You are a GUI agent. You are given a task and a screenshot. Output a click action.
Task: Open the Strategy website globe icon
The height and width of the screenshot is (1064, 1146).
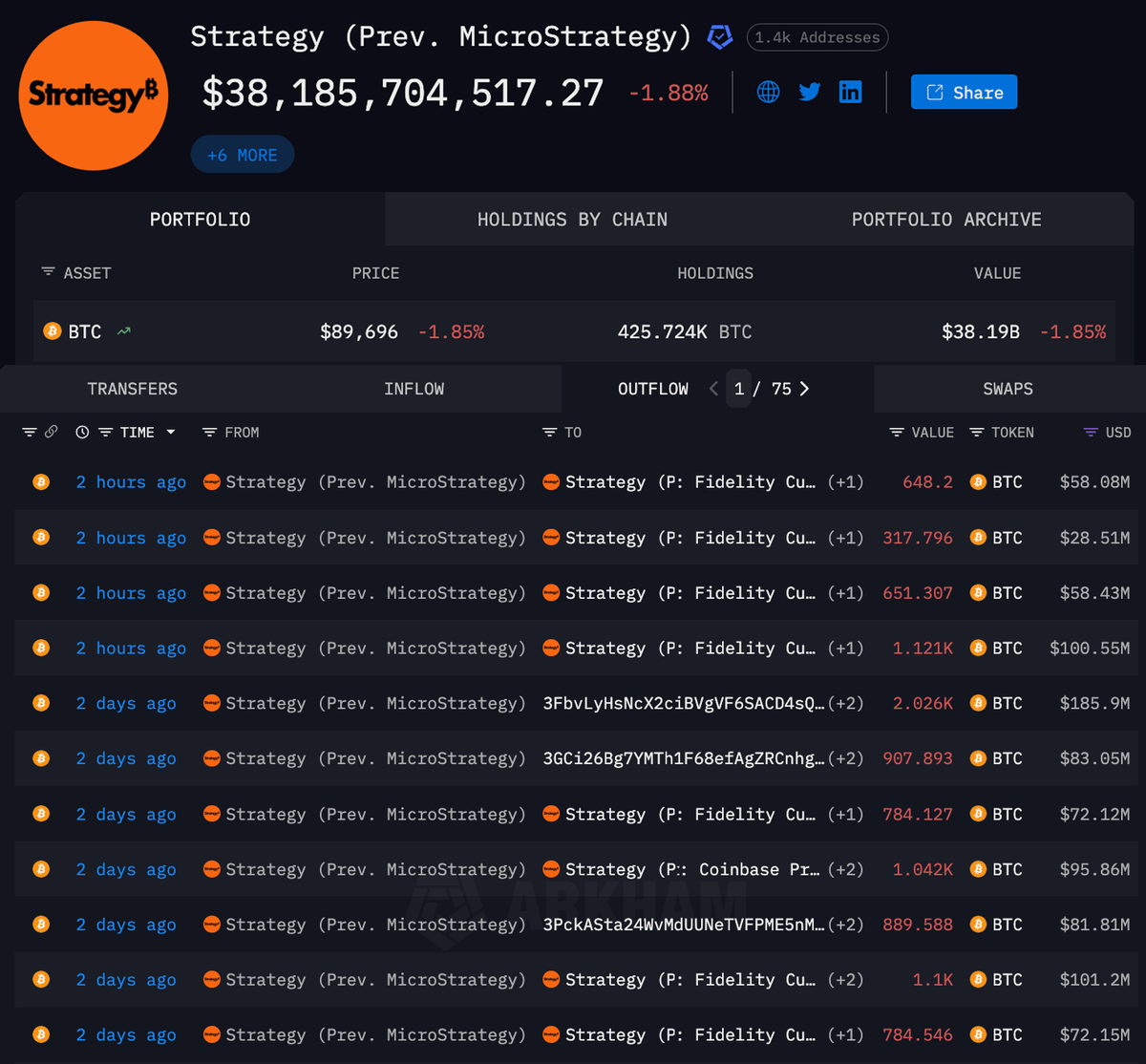[768, 93]
